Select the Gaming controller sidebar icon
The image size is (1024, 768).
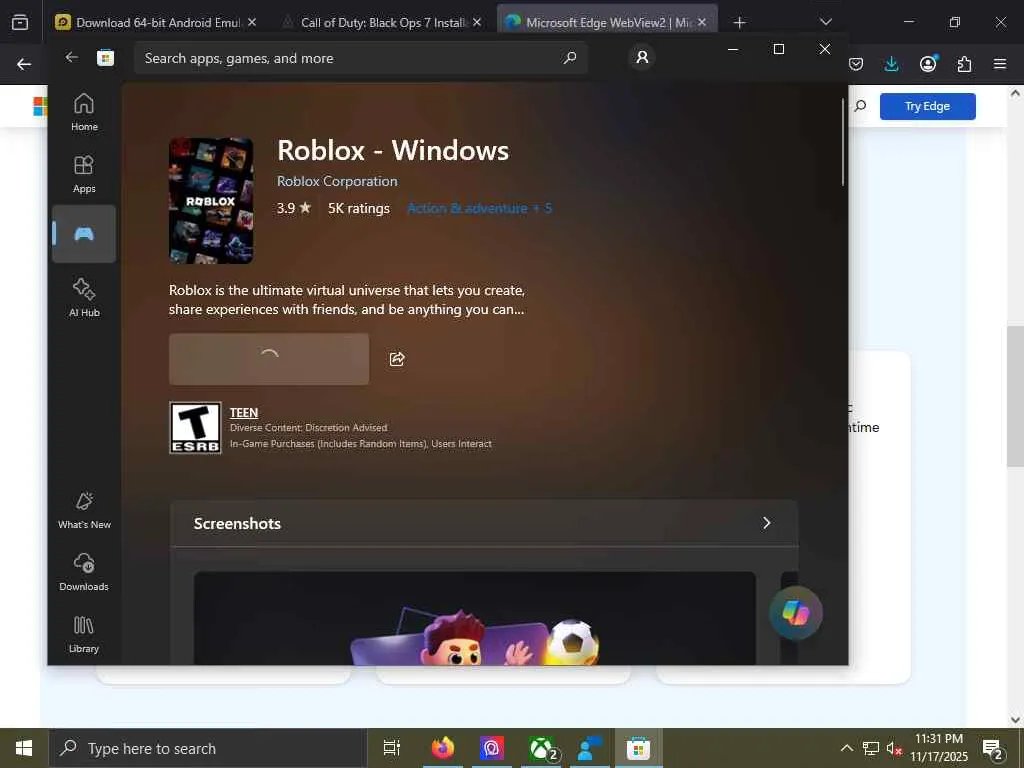(84, 234)
